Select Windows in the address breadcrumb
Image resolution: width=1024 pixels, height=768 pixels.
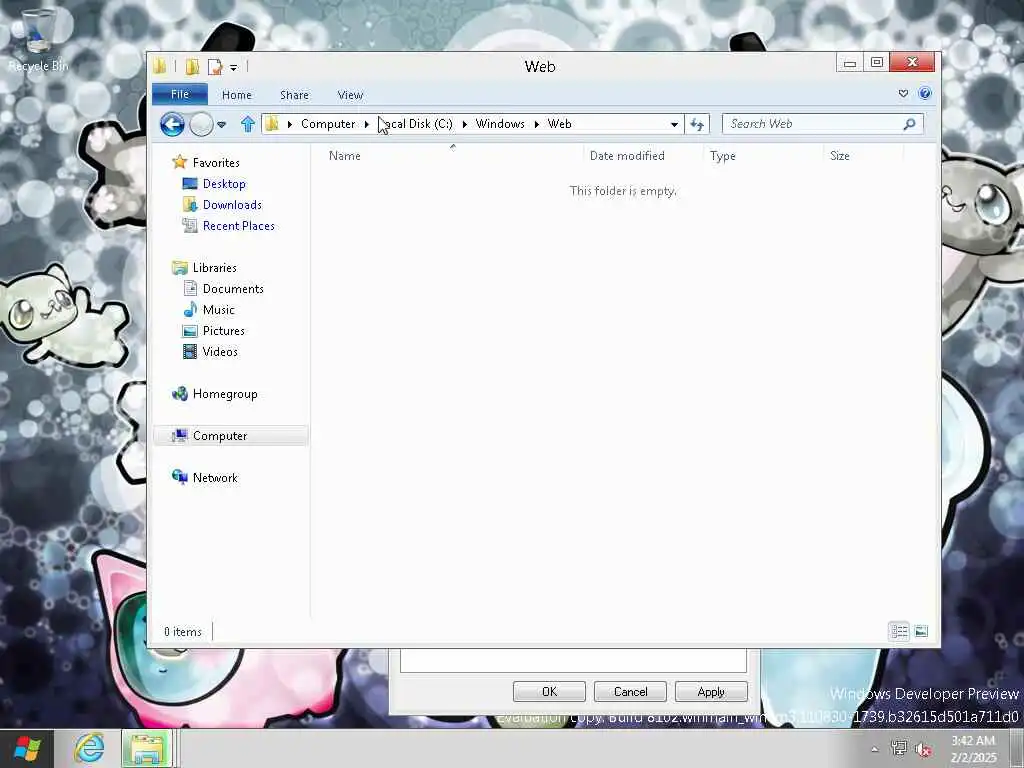[x=500, y=124]
